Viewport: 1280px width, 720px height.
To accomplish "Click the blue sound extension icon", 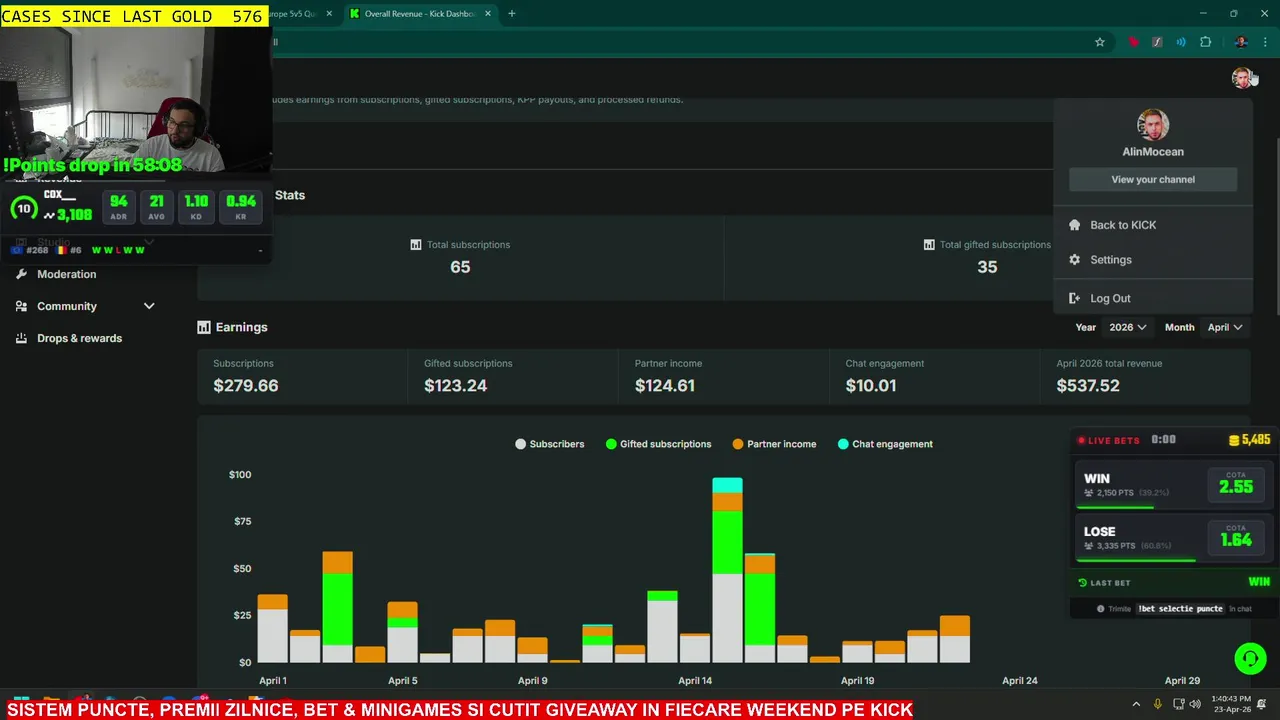I will pyautogui.click(x=1181, y=42).
